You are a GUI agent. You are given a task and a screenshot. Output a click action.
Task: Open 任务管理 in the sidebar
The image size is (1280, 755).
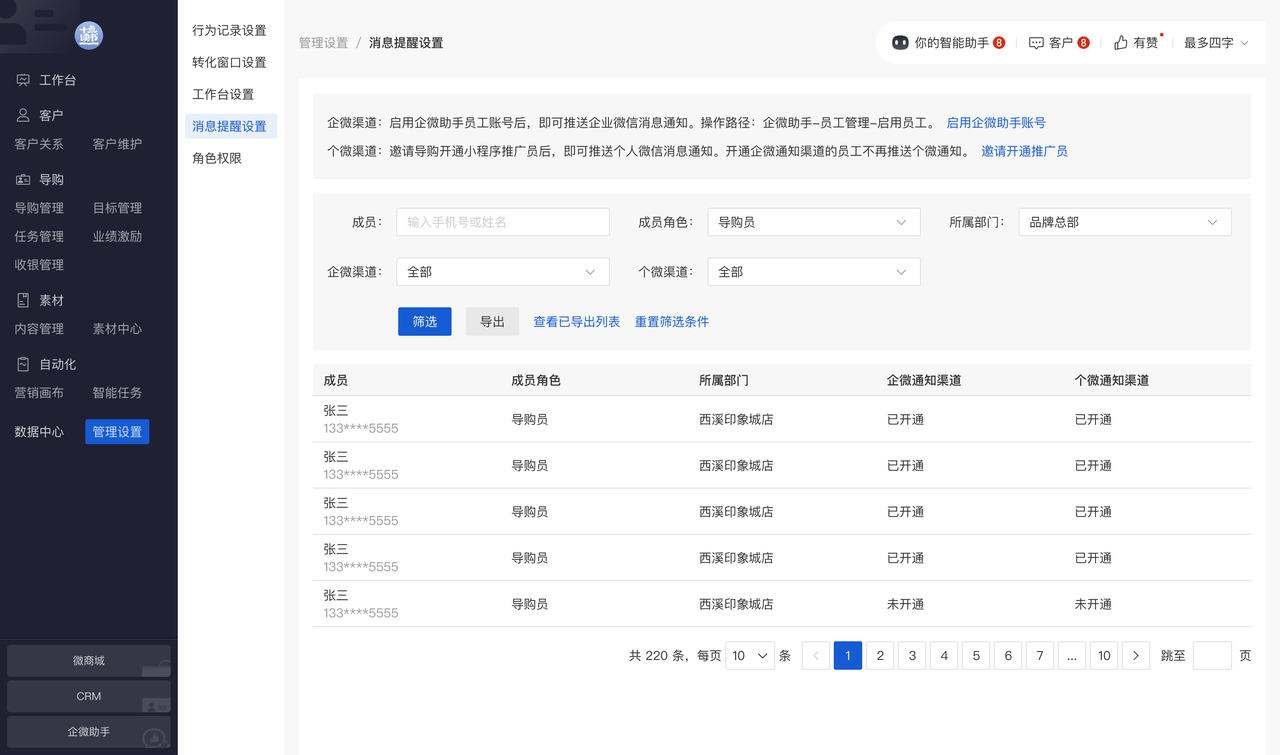pos(39,237)
